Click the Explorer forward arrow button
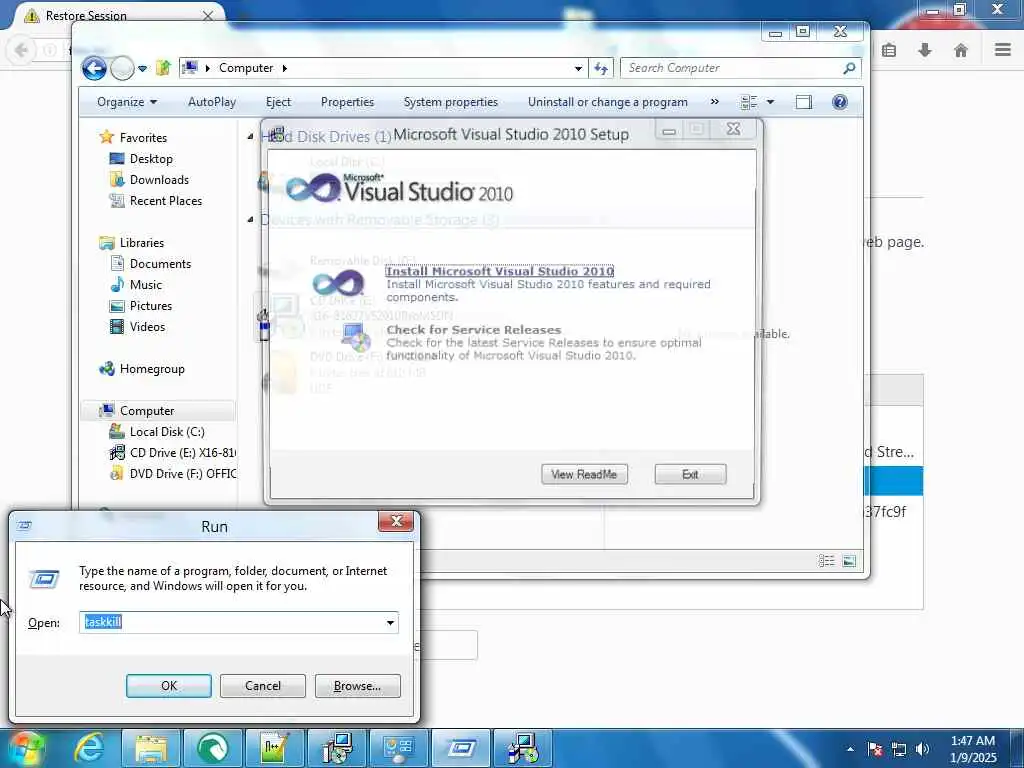Image resolution: width=1024 pixels, height=768 pixels. point(122,68)
